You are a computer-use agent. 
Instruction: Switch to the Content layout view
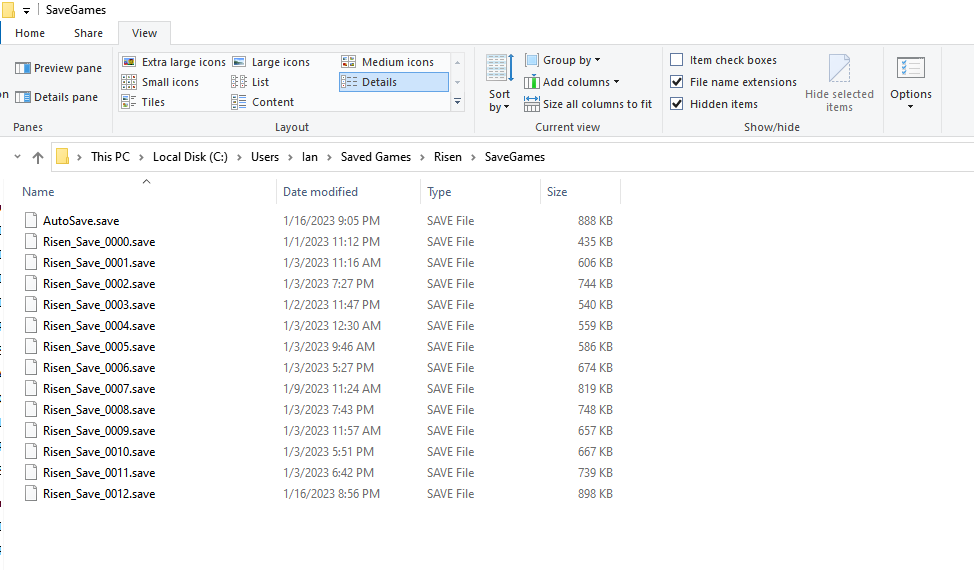pyautogui.click(x=272, y=102)
